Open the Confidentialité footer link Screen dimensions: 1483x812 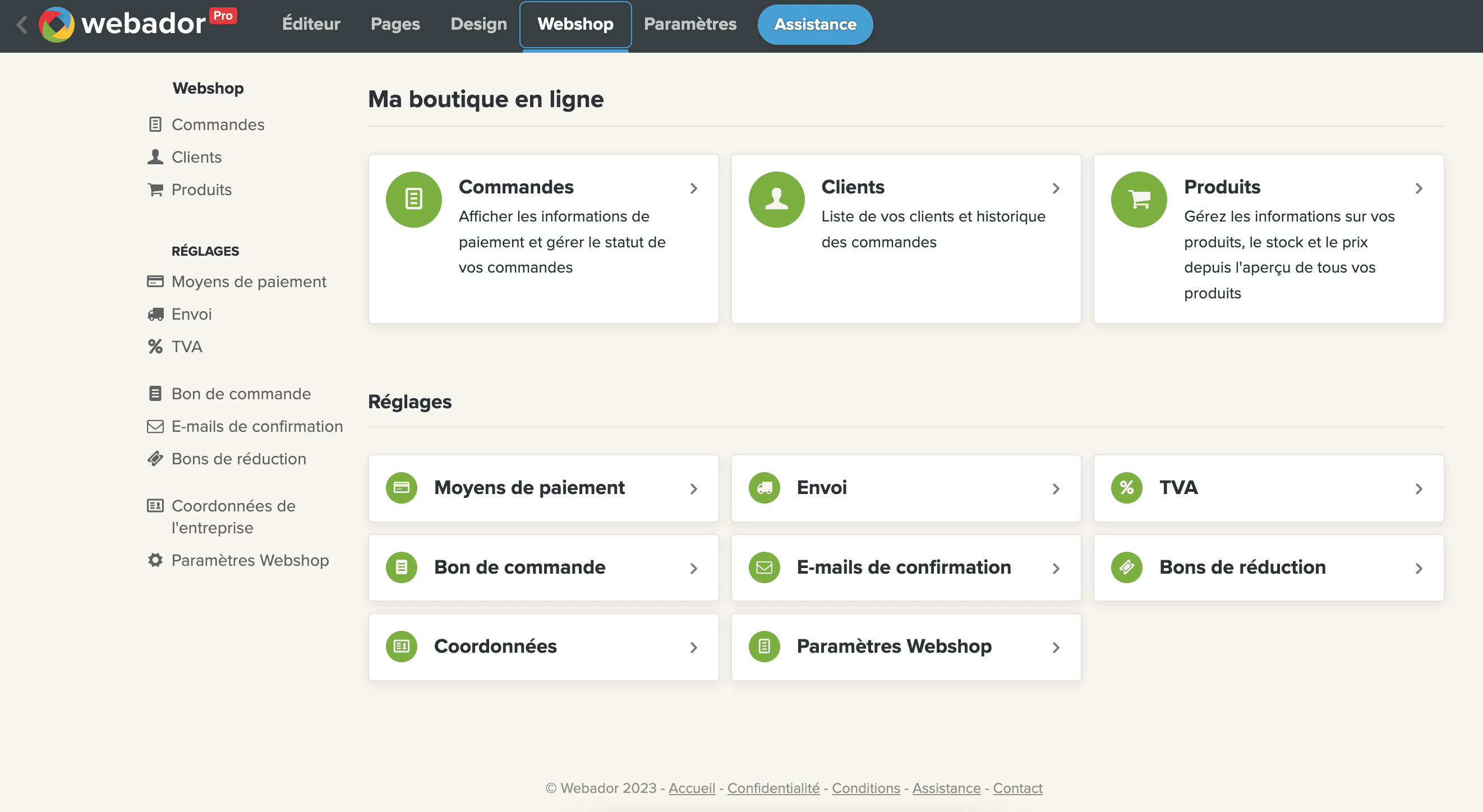tap(773, 788)
